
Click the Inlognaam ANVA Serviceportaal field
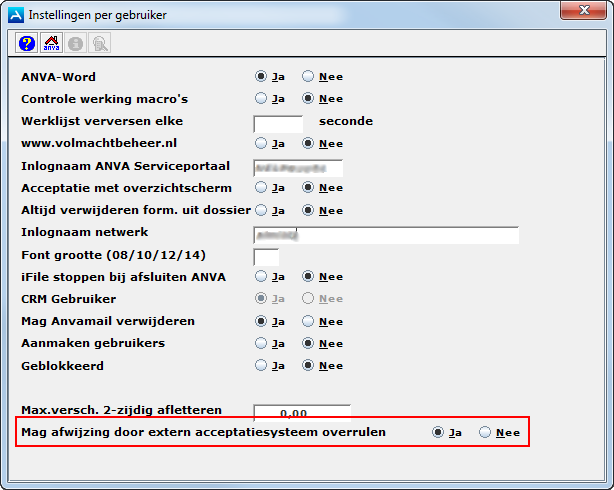point(298,166)
